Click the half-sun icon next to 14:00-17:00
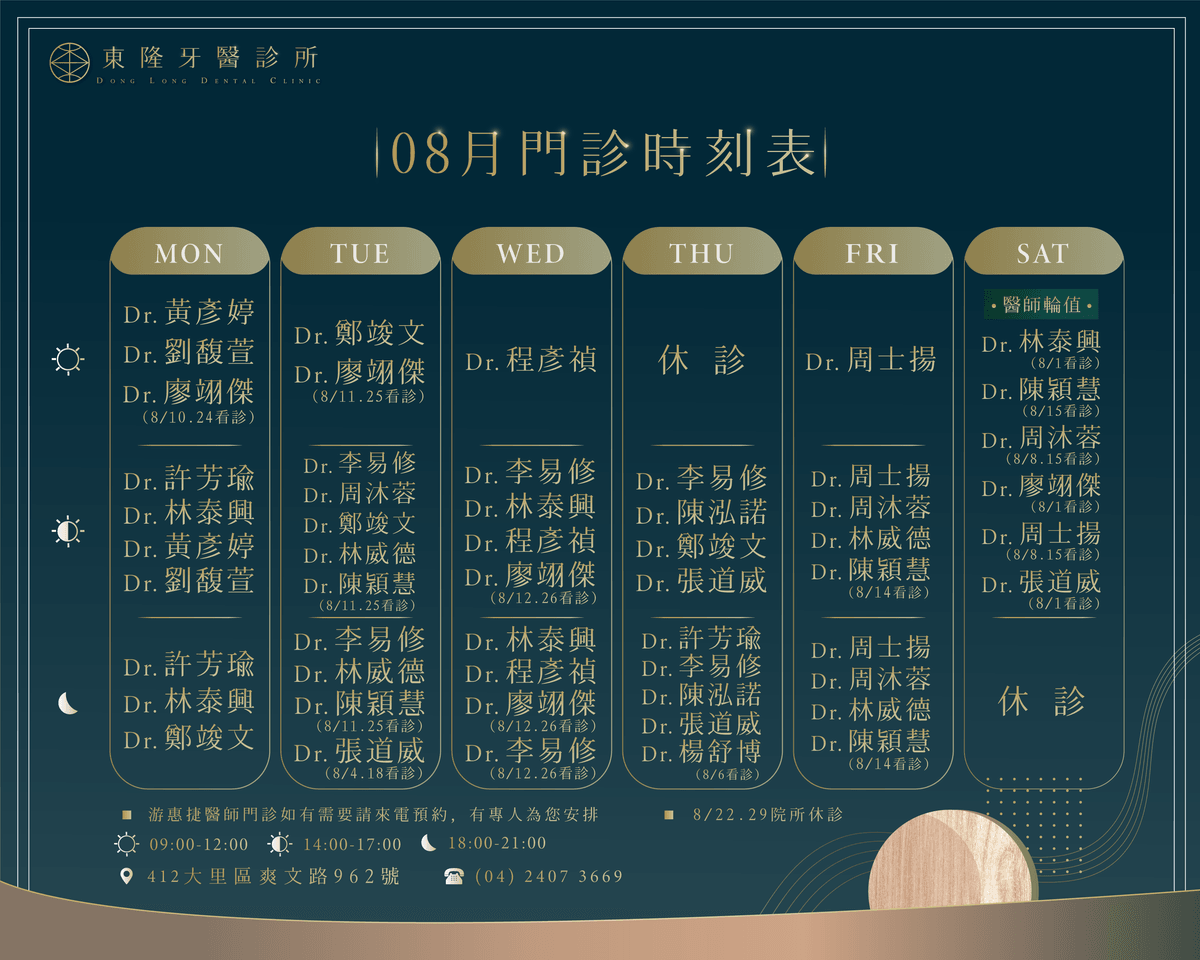This screenshot has width=1200, height=960. [x=281, y=845]
